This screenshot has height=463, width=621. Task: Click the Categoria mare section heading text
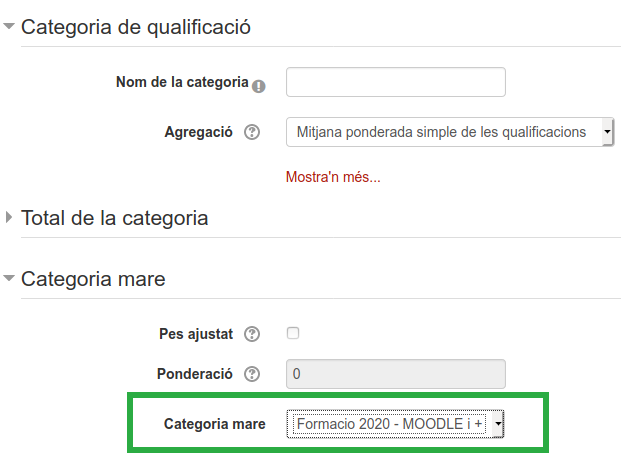pyautogui.click(x=93, y=280)
